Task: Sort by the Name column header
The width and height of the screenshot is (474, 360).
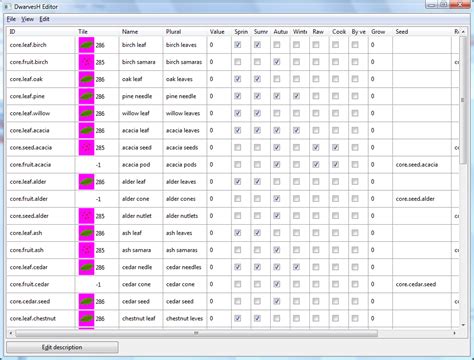Action: [x=141, y=32]
